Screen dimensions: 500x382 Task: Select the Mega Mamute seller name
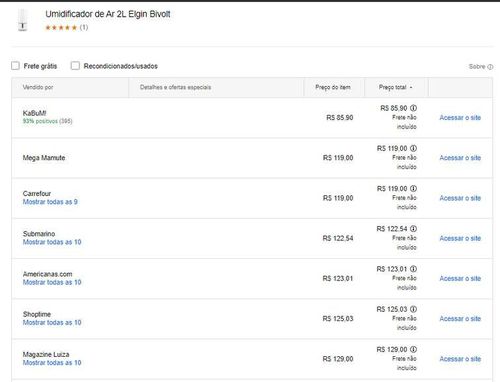pyautogui.click(x=44, y=158)
